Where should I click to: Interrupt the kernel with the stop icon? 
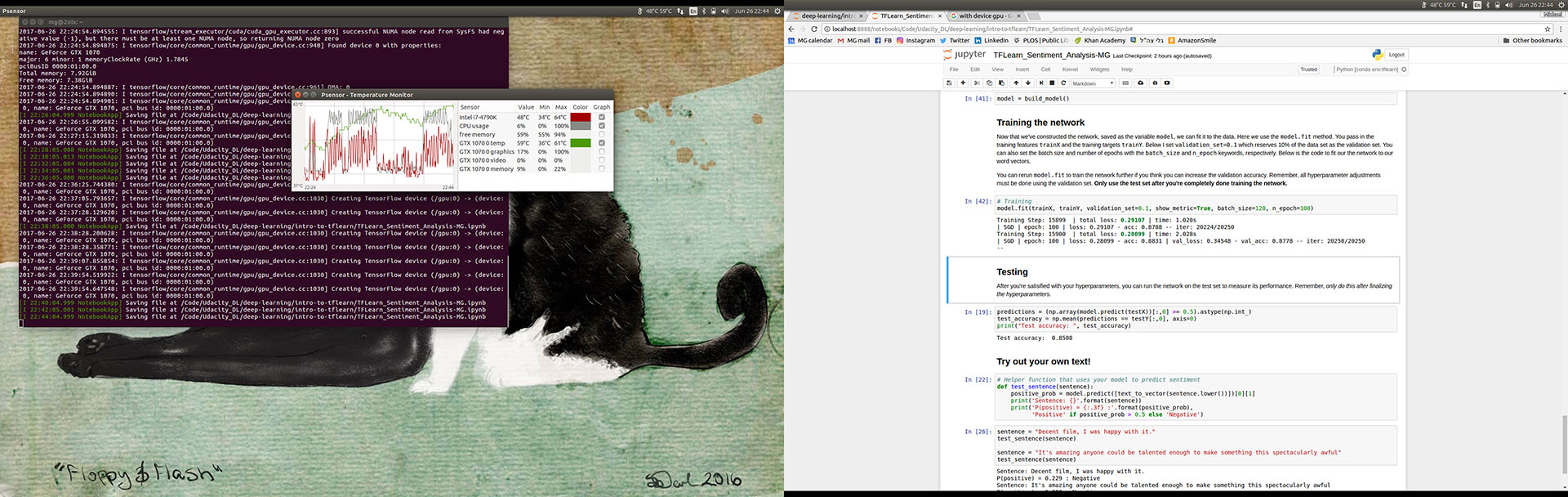tap(1052, 83)
